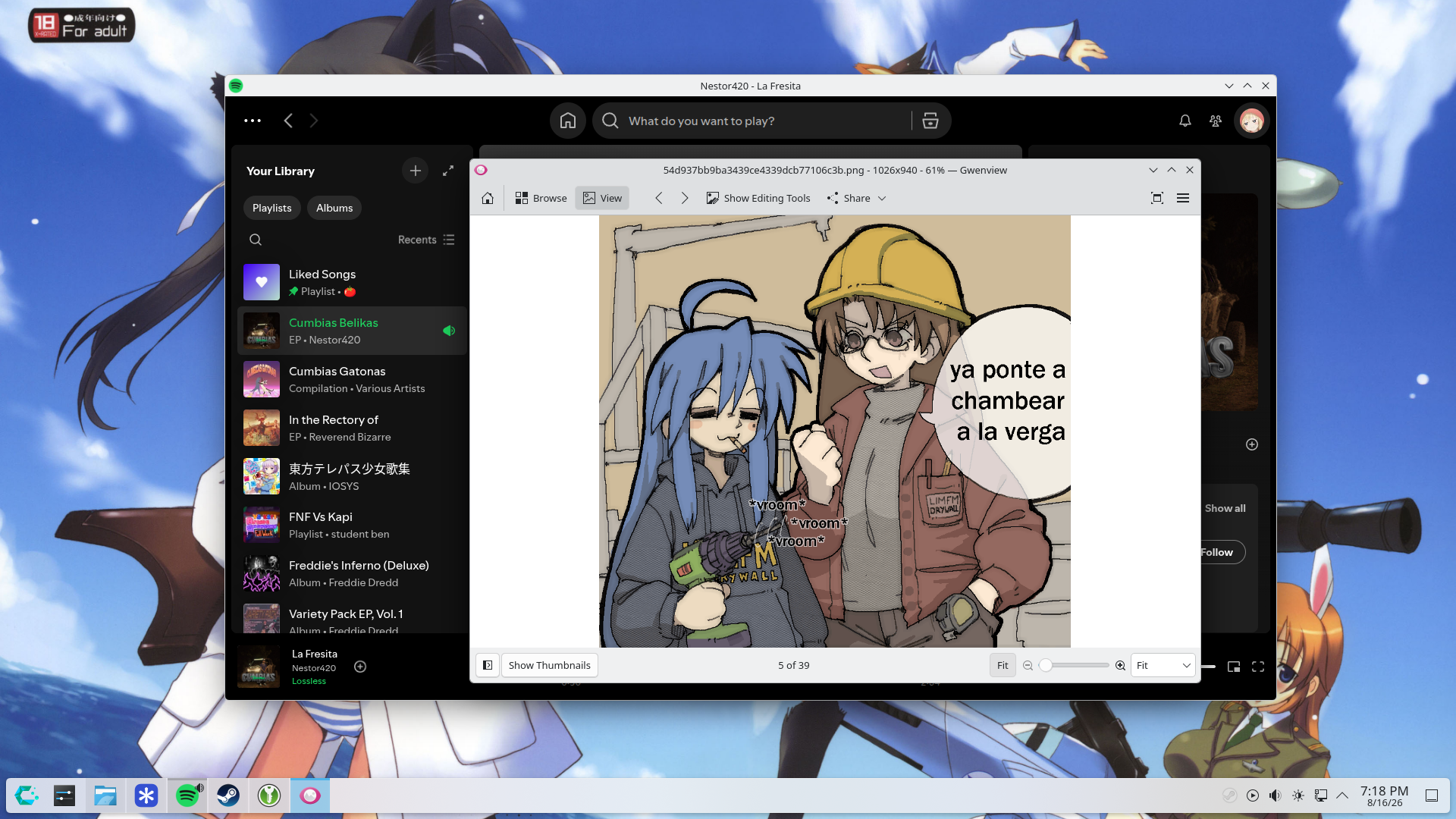Open zoom mode Fit combo box
Image resolution: width=1456 pixels, height=819 pixels.
point(1163,666)
